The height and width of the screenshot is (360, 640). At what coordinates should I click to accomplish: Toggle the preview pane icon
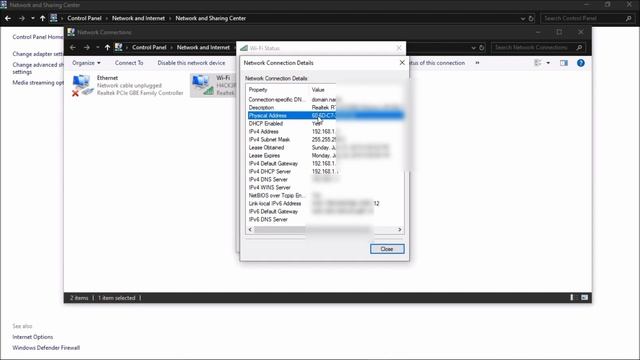coord(564,63)
